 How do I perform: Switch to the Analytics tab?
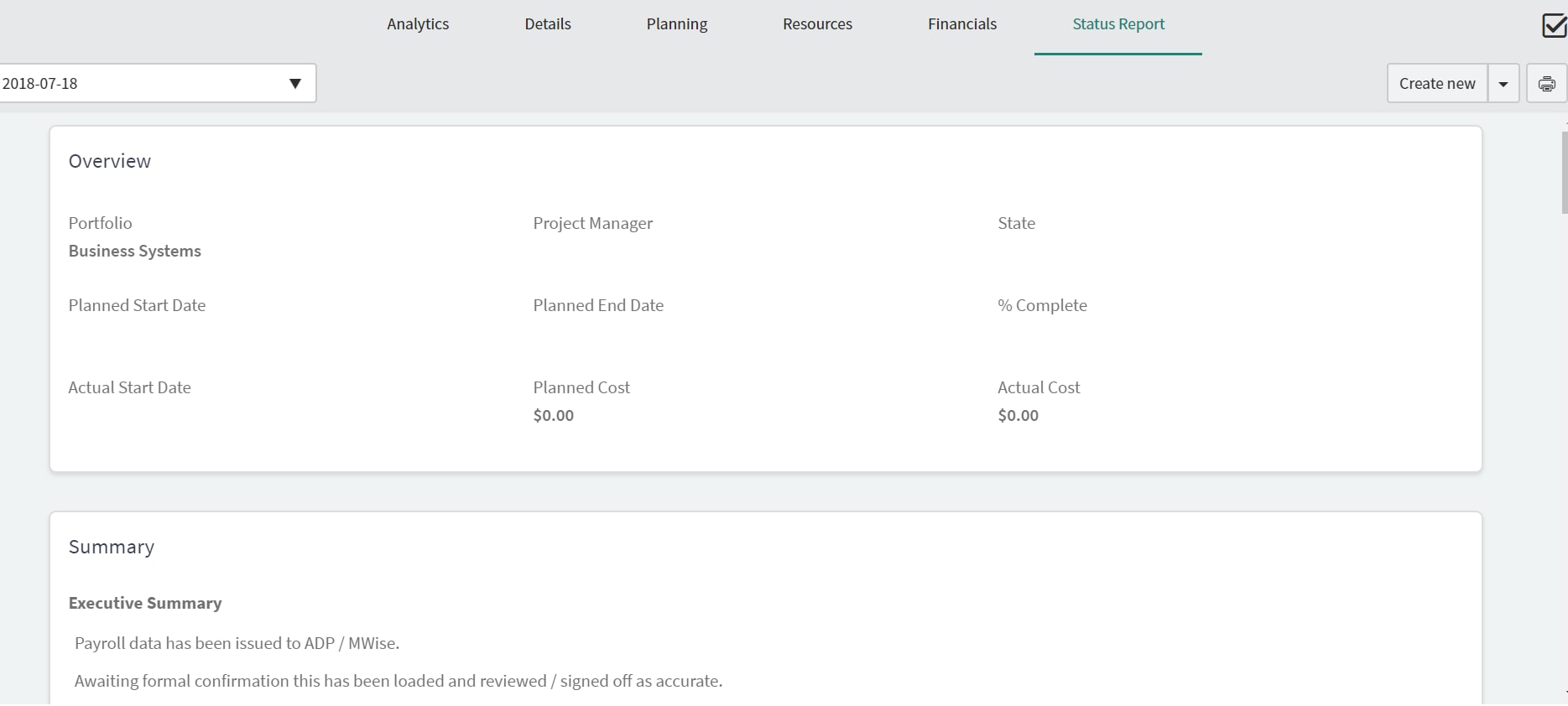[x=418, y=24]
